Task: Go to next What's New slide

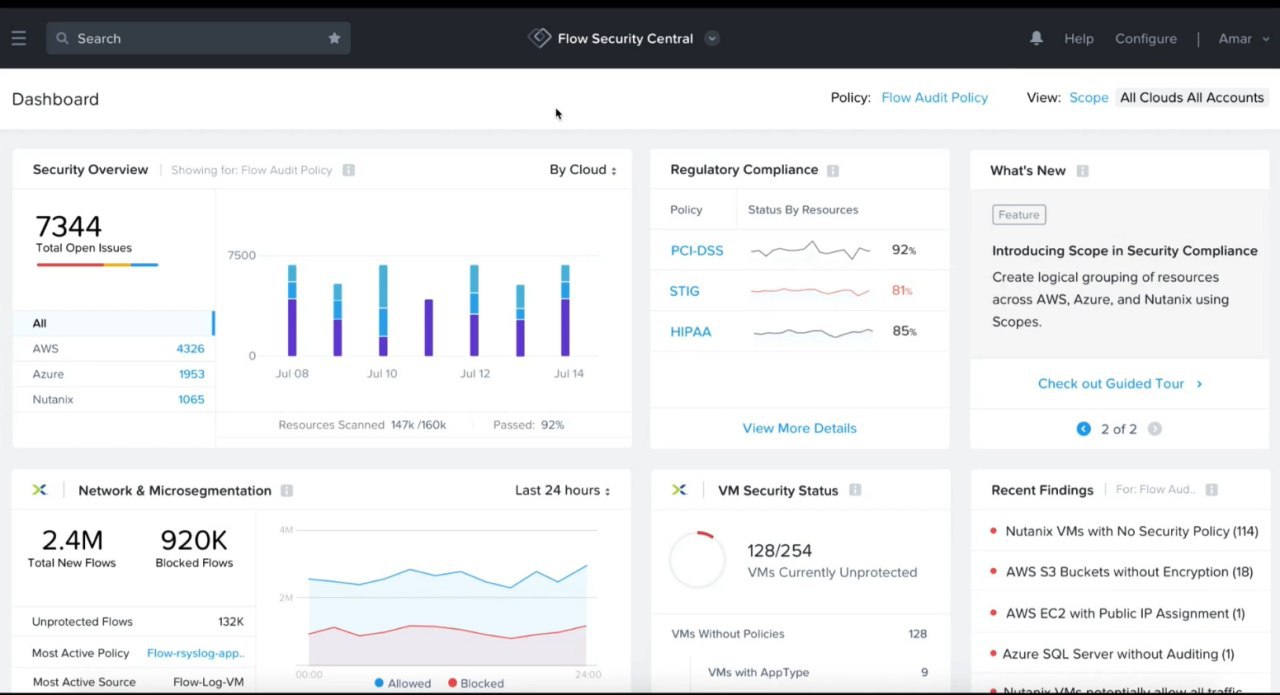Action: coord(1154,429)
